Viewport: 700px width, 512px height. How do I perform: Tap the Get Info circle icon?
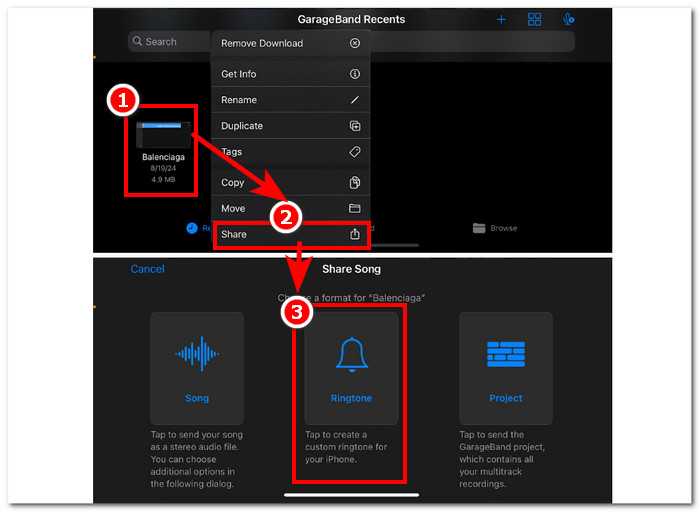point(354,74)
